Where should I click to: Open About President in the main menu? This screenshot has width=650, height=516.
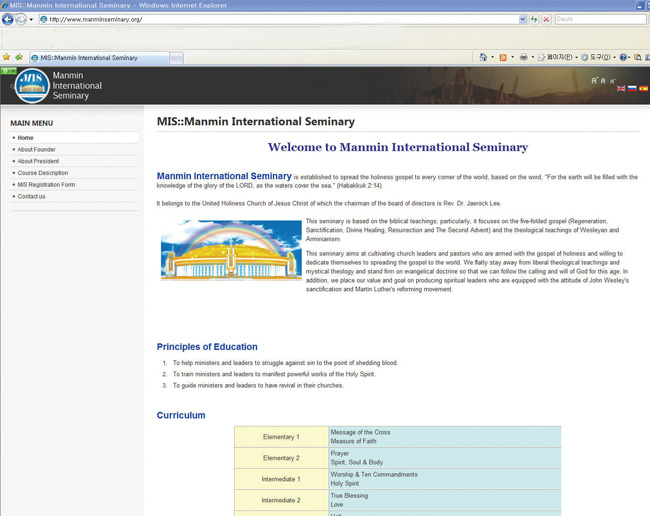(x=74, y=161)
